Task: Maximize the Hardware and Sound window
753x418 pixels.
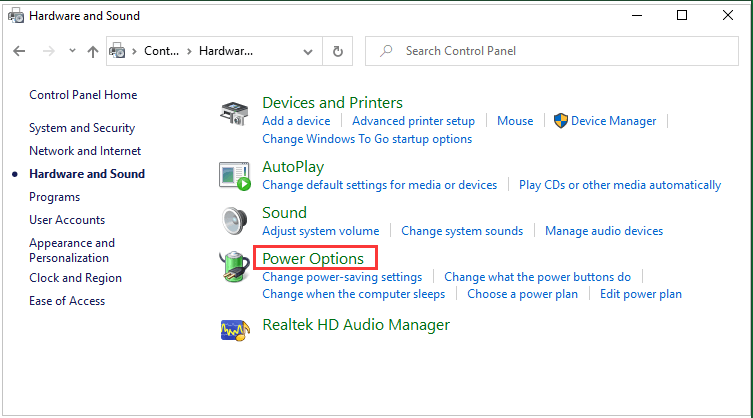Action: click(682, 15)
